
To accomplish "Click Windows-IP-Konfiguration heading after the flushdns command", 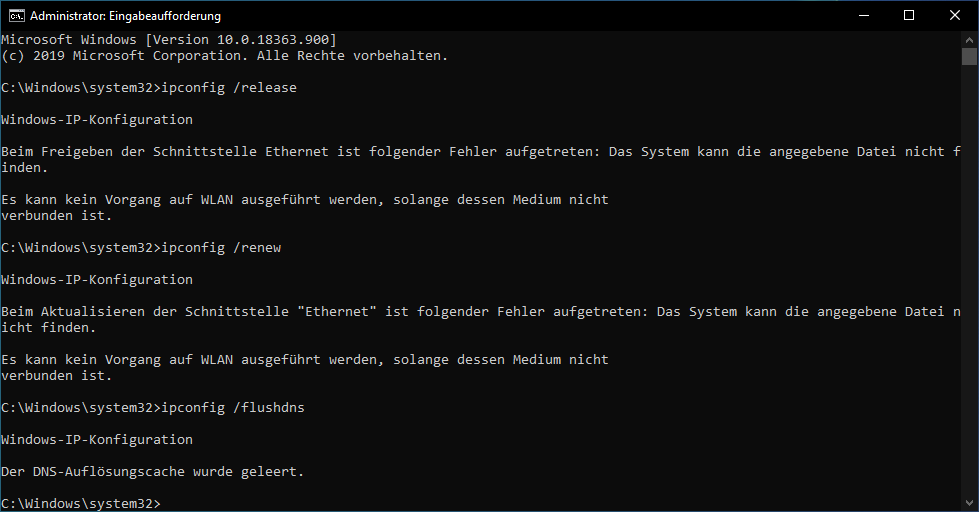I will click(97, 440).
